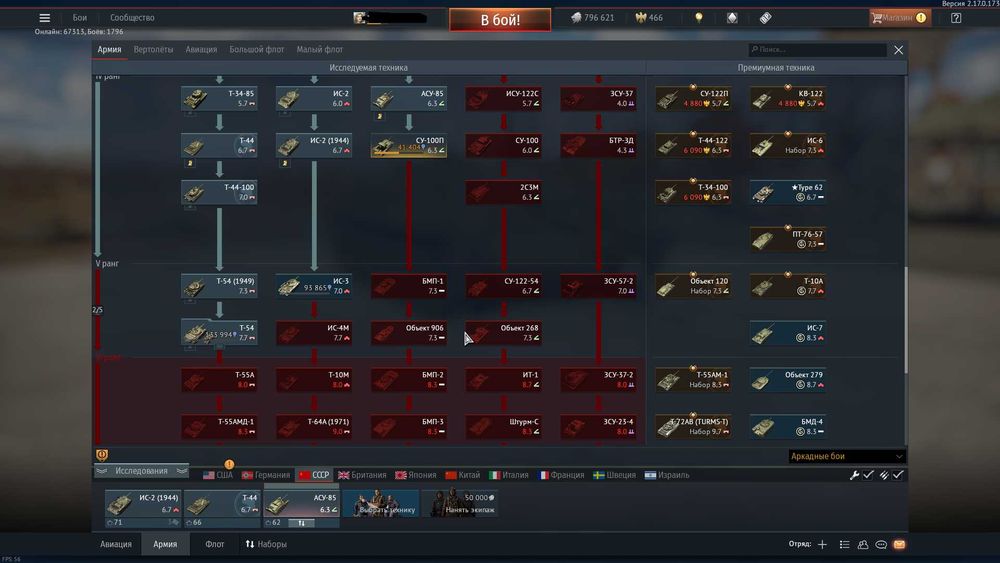Open the Бои menu
Screen dimensions: 1000x563
(x=80, y=18)
